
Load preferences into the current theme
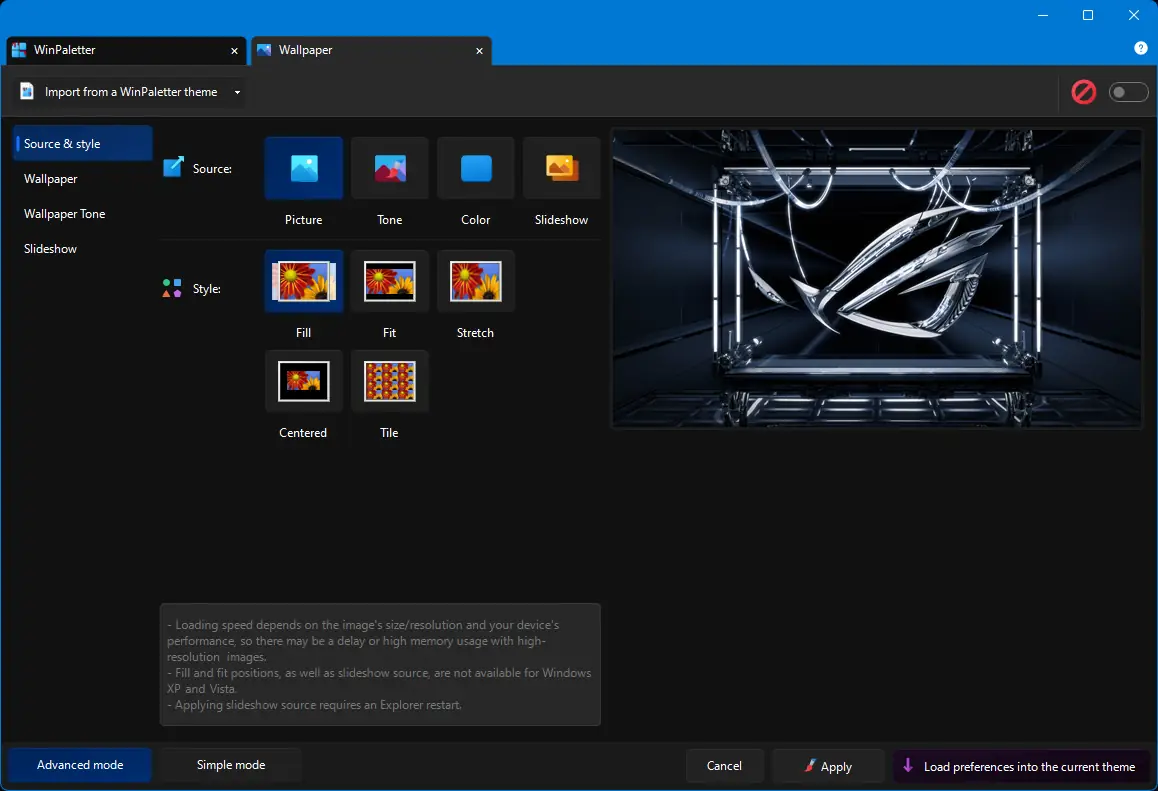1021,766
